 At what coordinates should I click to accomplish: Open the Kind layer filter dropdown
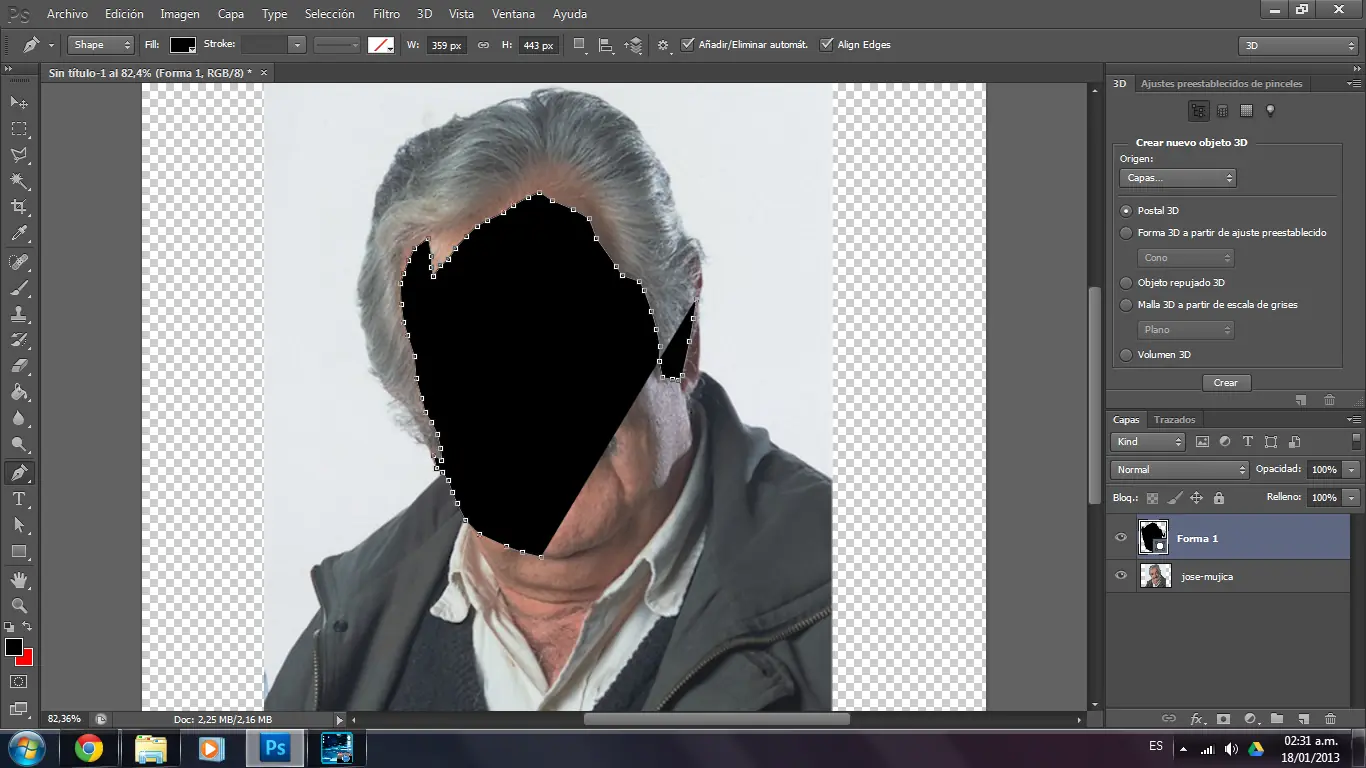tap(1148, 442)
